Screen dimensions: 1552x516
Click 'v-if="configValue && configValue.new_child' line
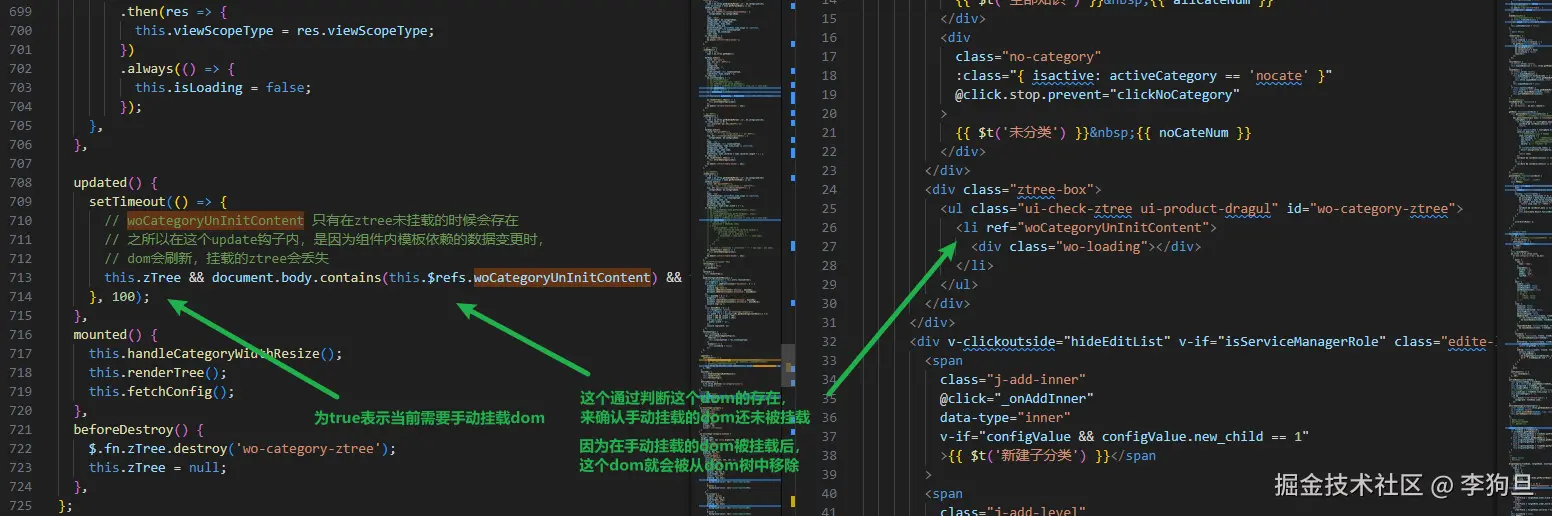click(x=1124, y=436)
